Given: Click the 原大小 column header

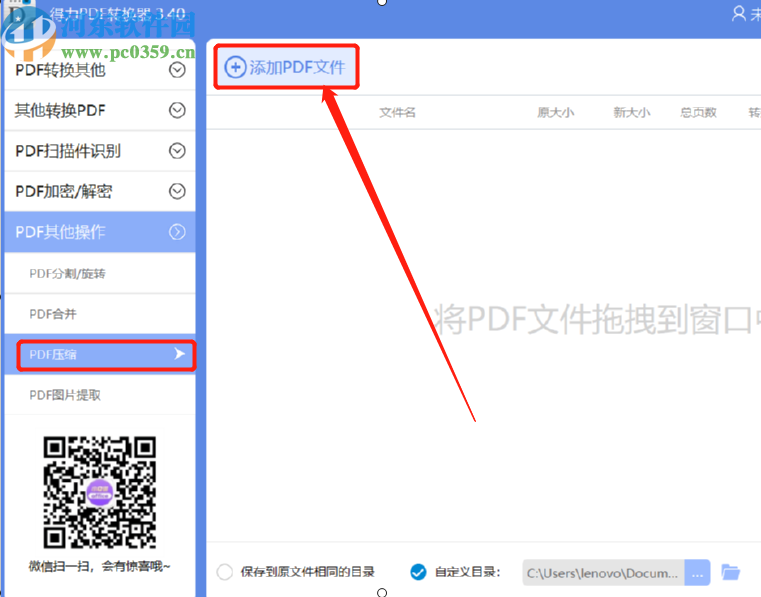Looking at the screenshot, I should tap(556, 113).
